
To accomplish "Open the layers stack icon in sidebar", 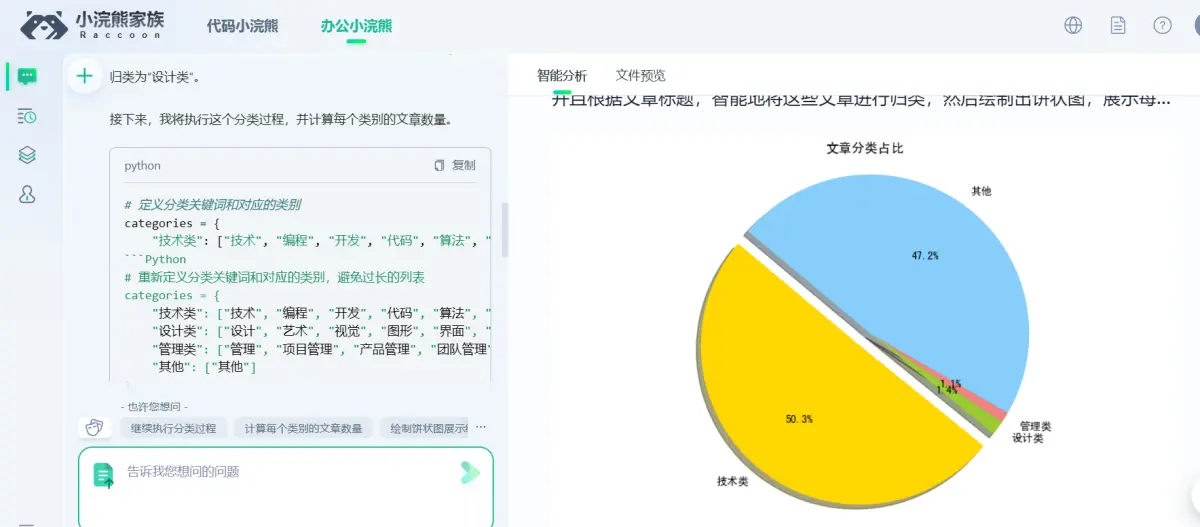I will click(x=27, y=155).
